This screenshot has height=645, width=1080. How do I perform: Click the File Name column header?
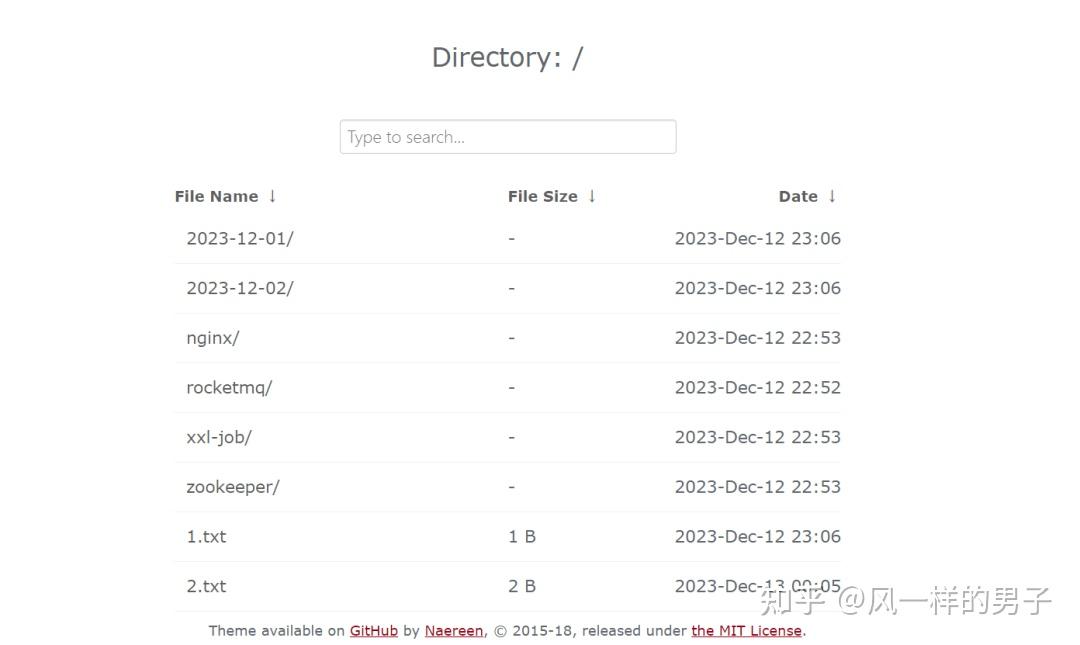tap(216, 196)
